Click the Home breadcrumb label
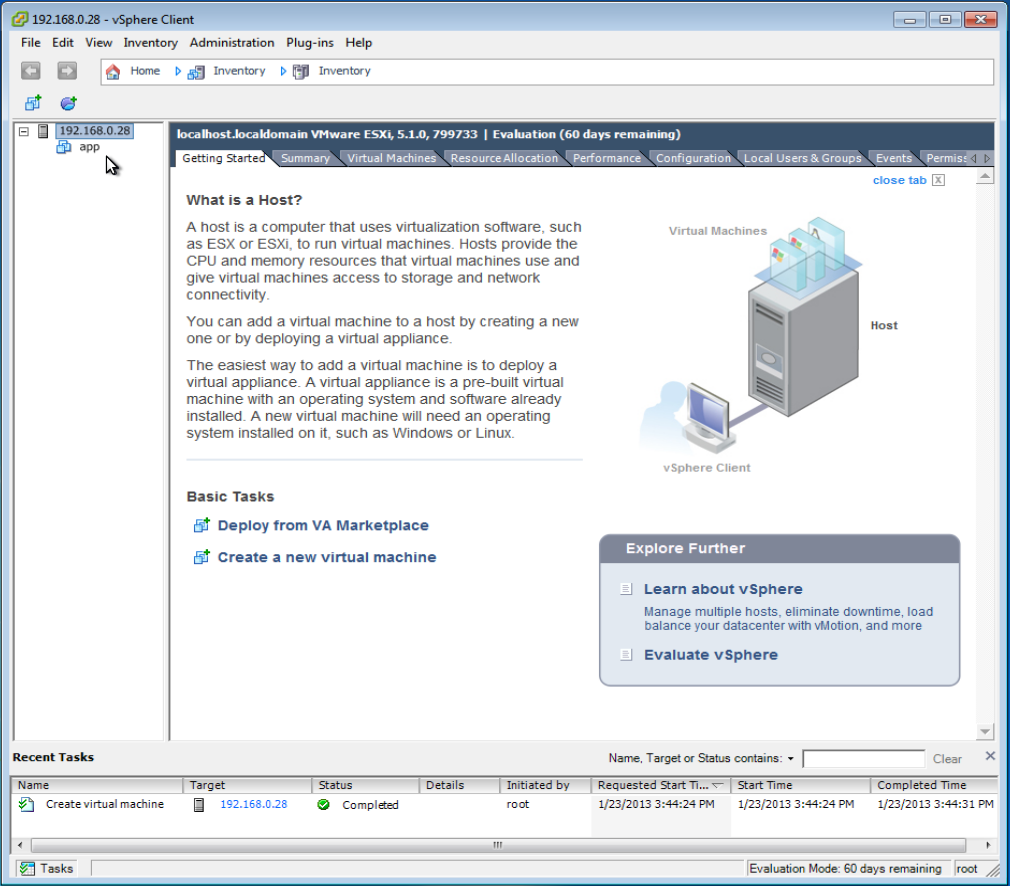The height and width of the screenshot is (886, 1010). (145, 71)
